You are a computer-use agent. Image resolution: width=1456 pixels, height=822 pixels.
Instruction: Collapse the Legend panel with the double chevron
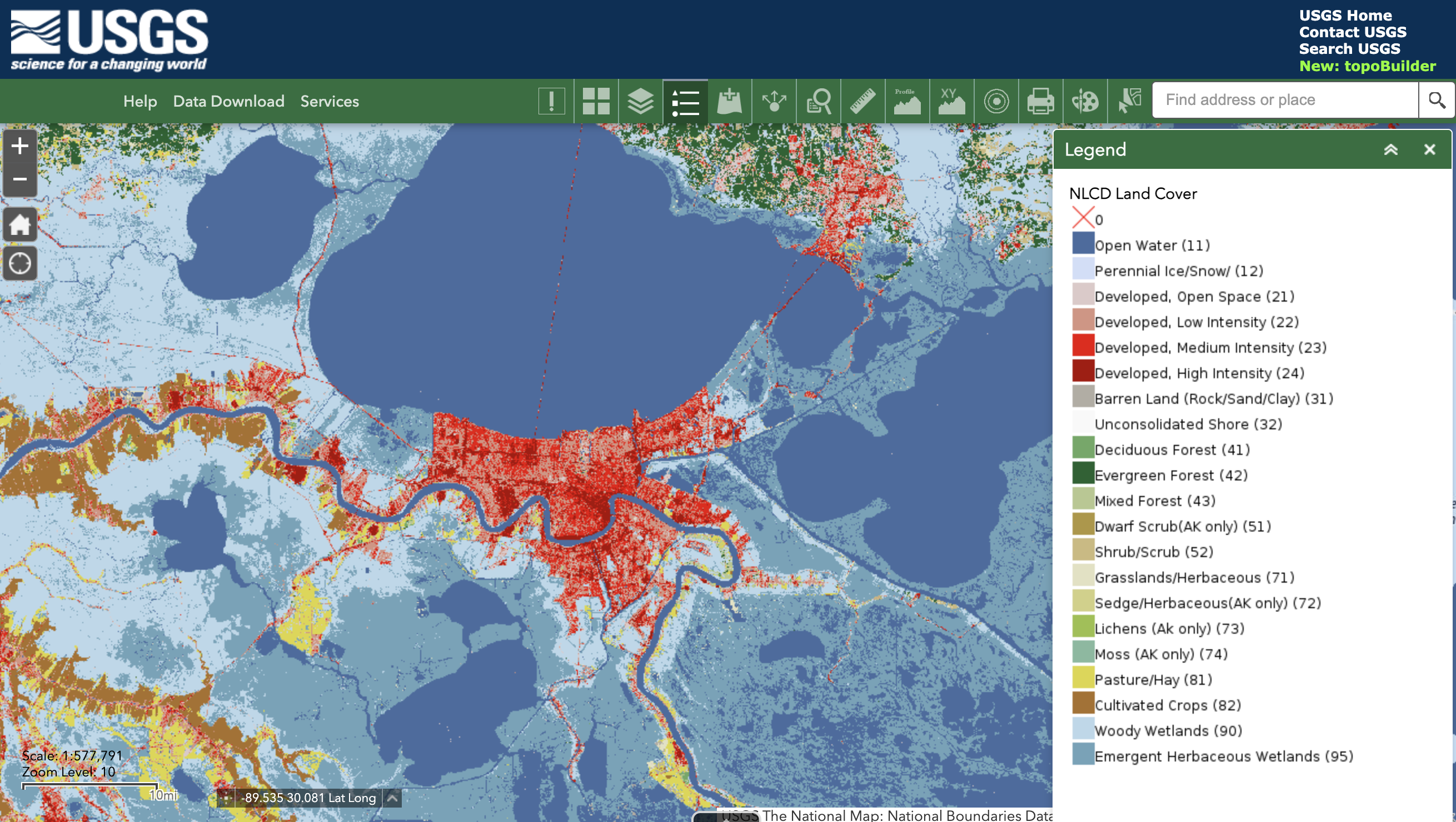coord(1390,150)
